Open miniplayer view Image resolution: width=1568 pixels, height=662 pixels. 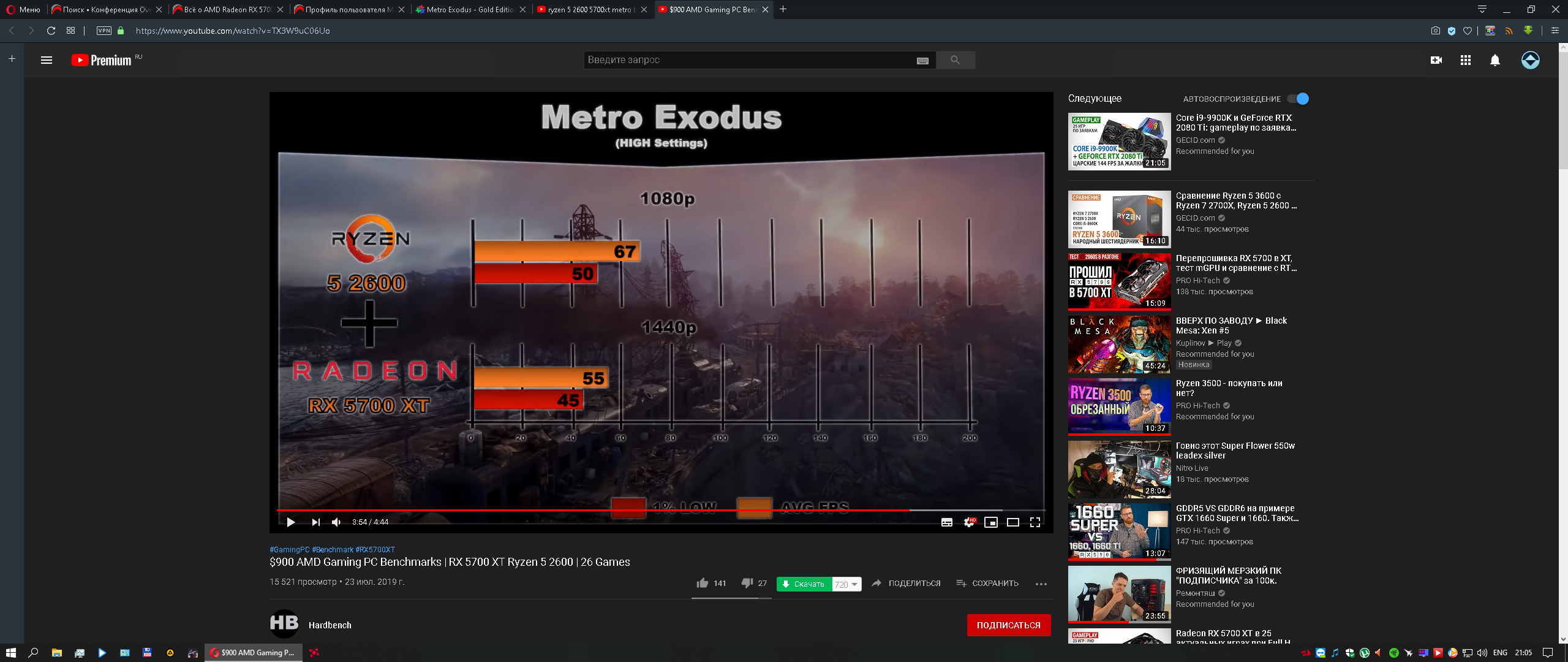coord(991,522)
